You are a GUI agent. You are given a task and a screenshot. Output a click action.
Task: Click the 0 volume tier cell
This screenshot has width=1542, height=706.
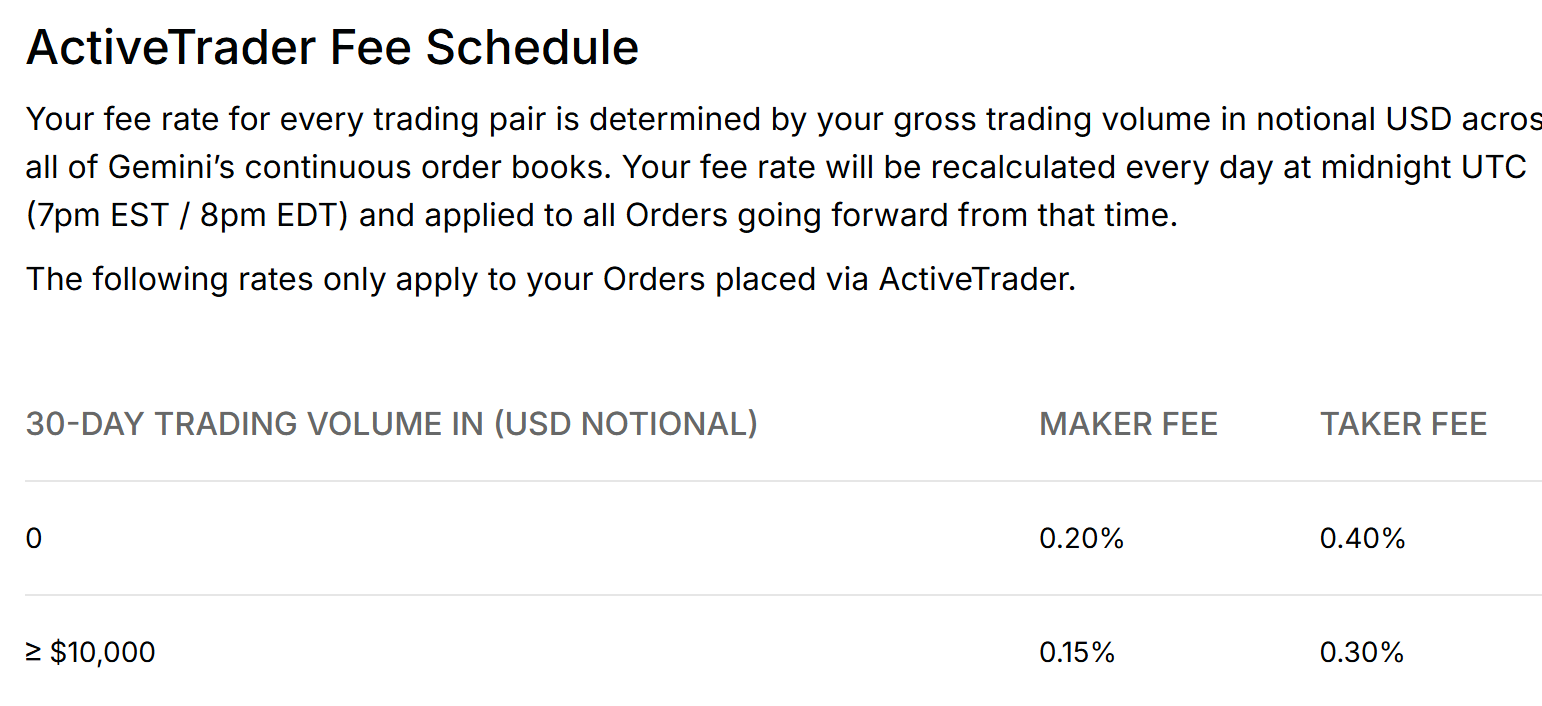tap(34, 539)
